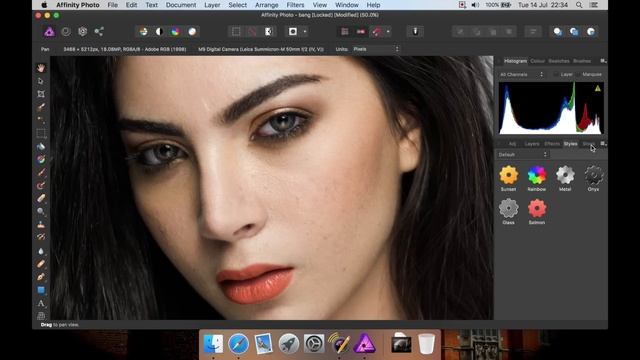Select the Erase Brush tool
The image size is (640, 360).
click(x=41, y=198)
